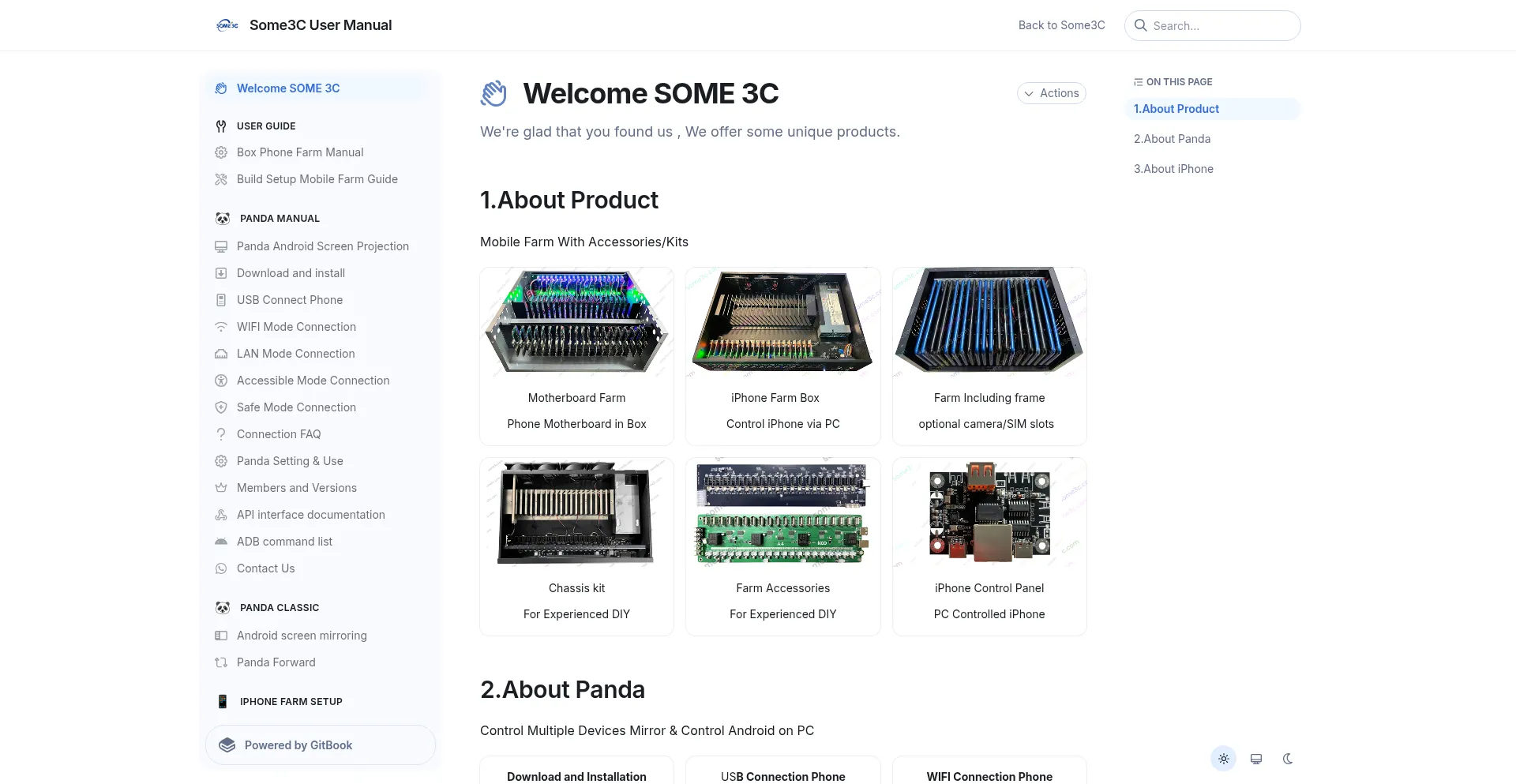
Task: Click the accessibility icon beside Accessible Mode Connection
Action: [x=221, y=381]
